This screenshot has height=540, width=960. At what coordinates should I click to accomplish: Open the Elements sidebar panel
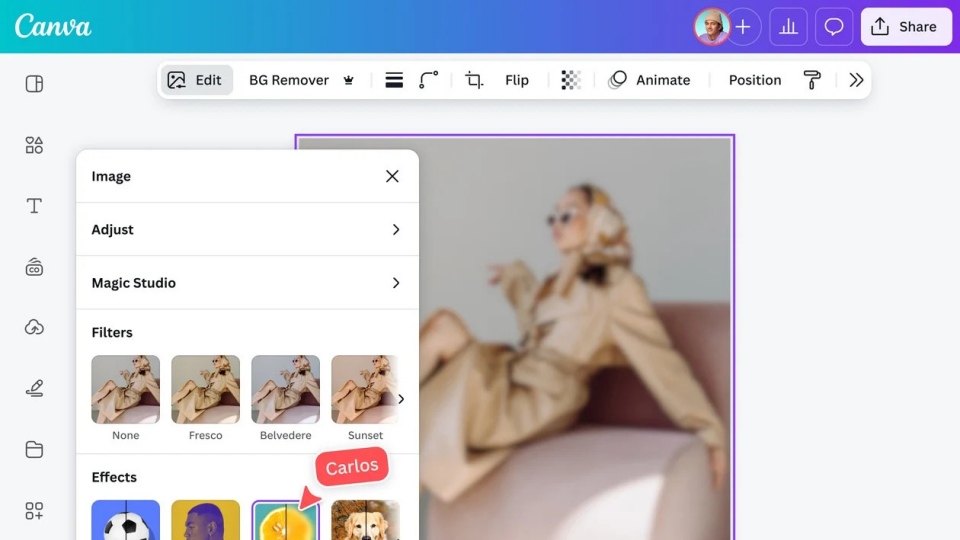pos(34,145)
